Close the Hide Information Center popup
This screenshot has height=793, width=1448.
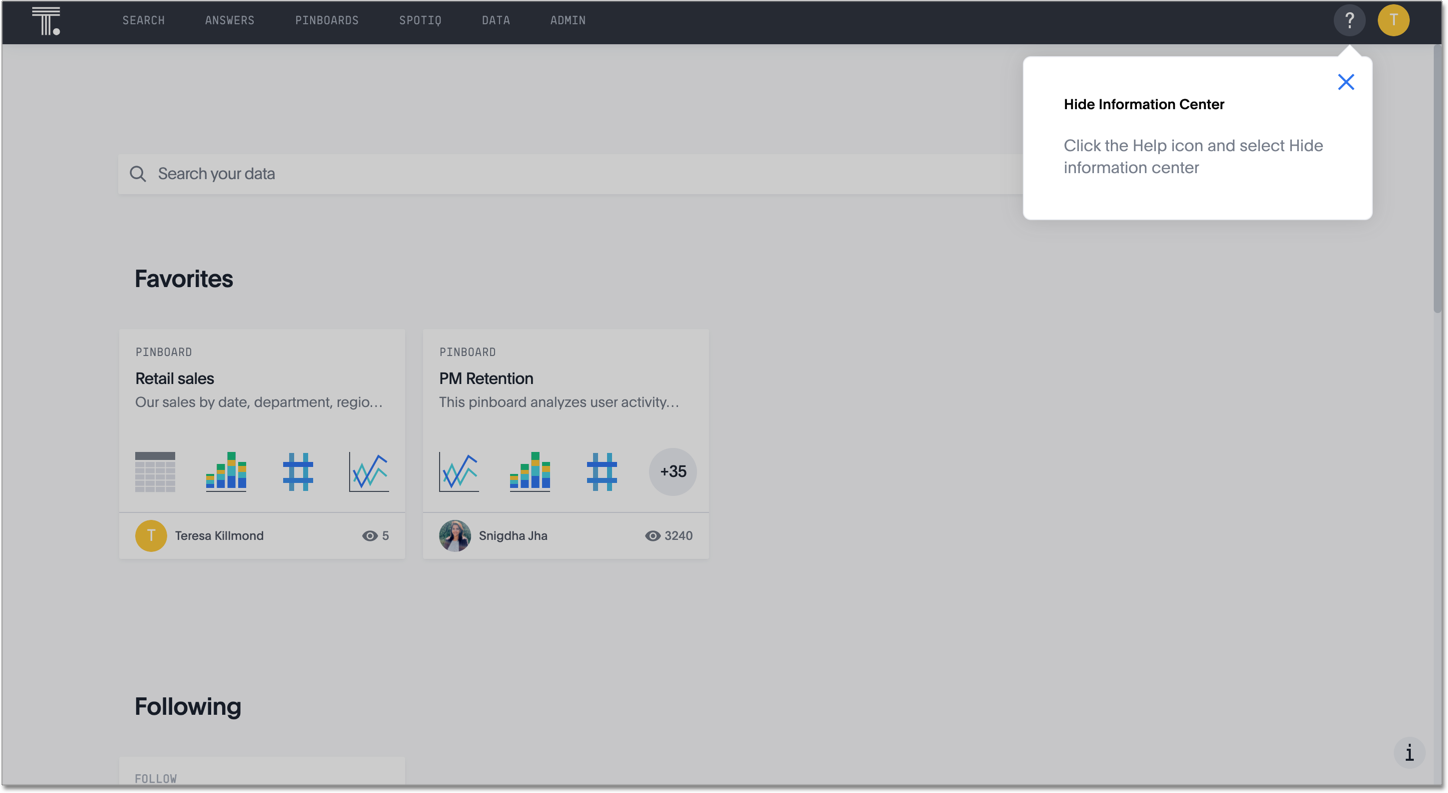(1346, 82)
